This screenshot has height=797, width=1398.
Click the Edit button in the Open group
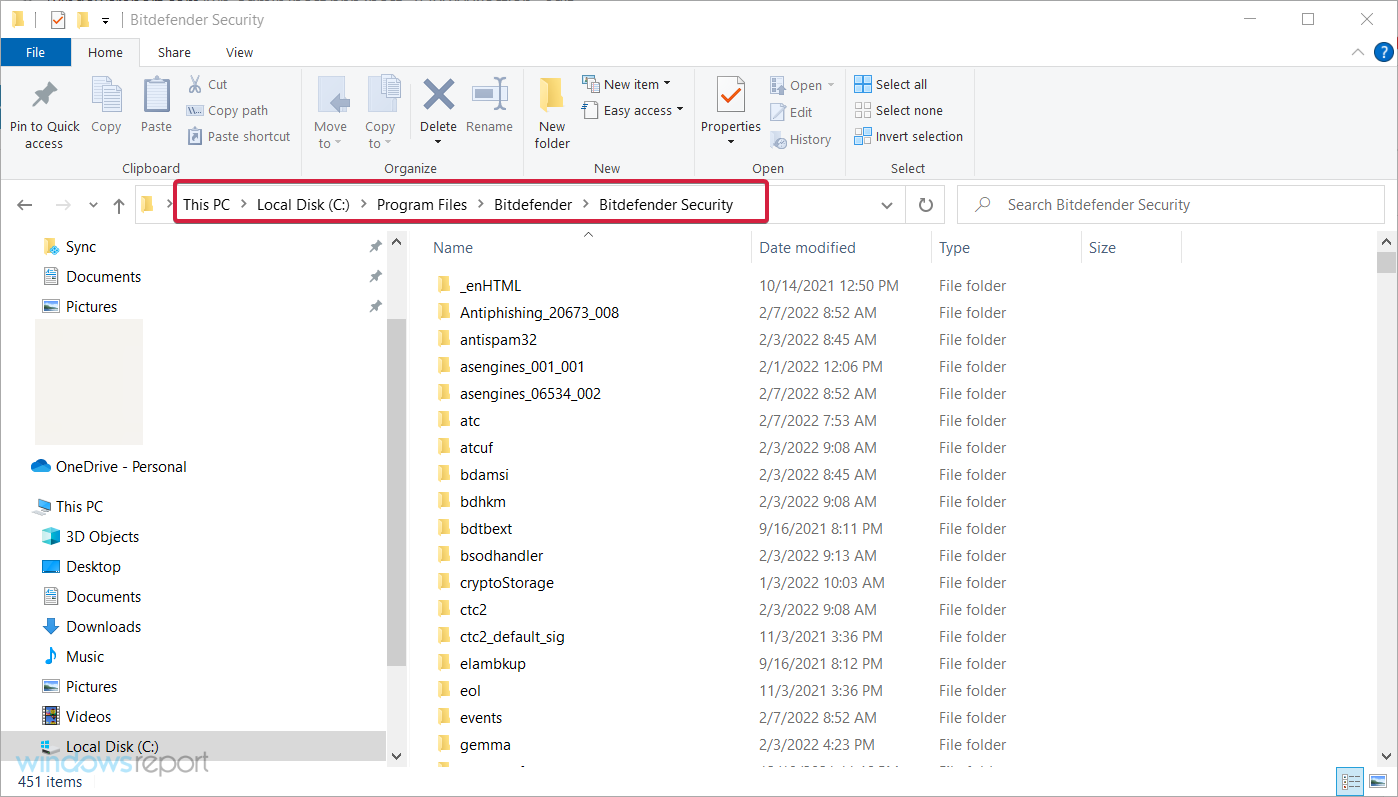(x=791, y=112)
